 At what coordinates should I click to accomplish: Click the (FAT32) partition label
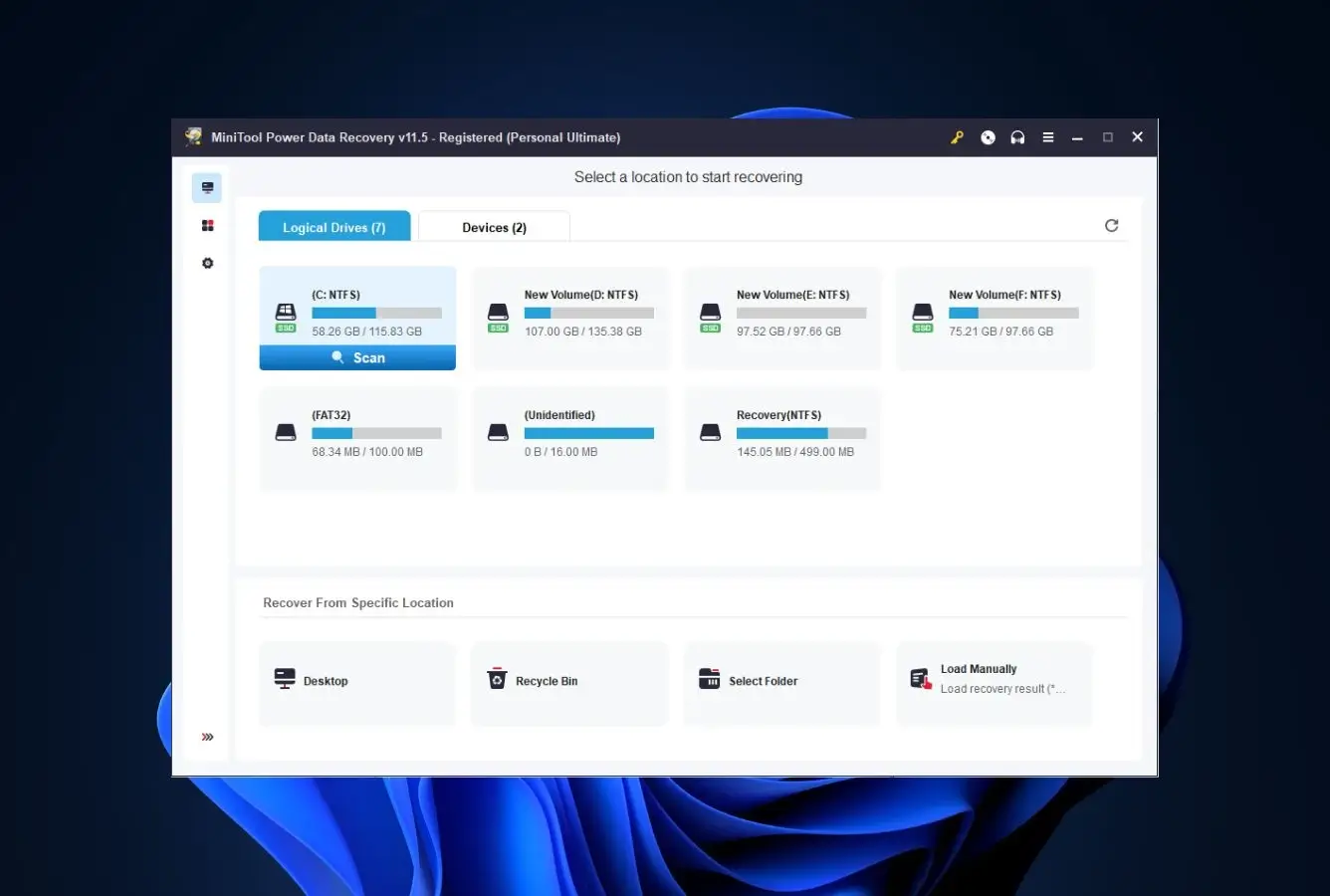[x=331, y=415]
